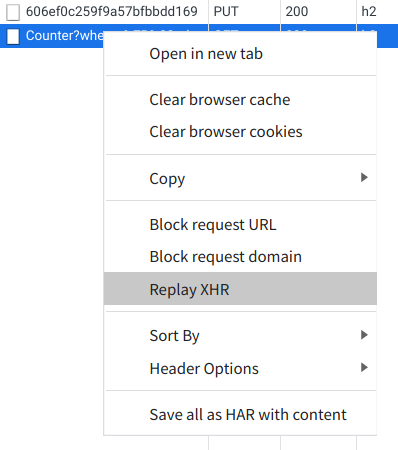
Task: Select the 606ef0c259f9a57bfbbdd169 request name
Action: (112, 12)
